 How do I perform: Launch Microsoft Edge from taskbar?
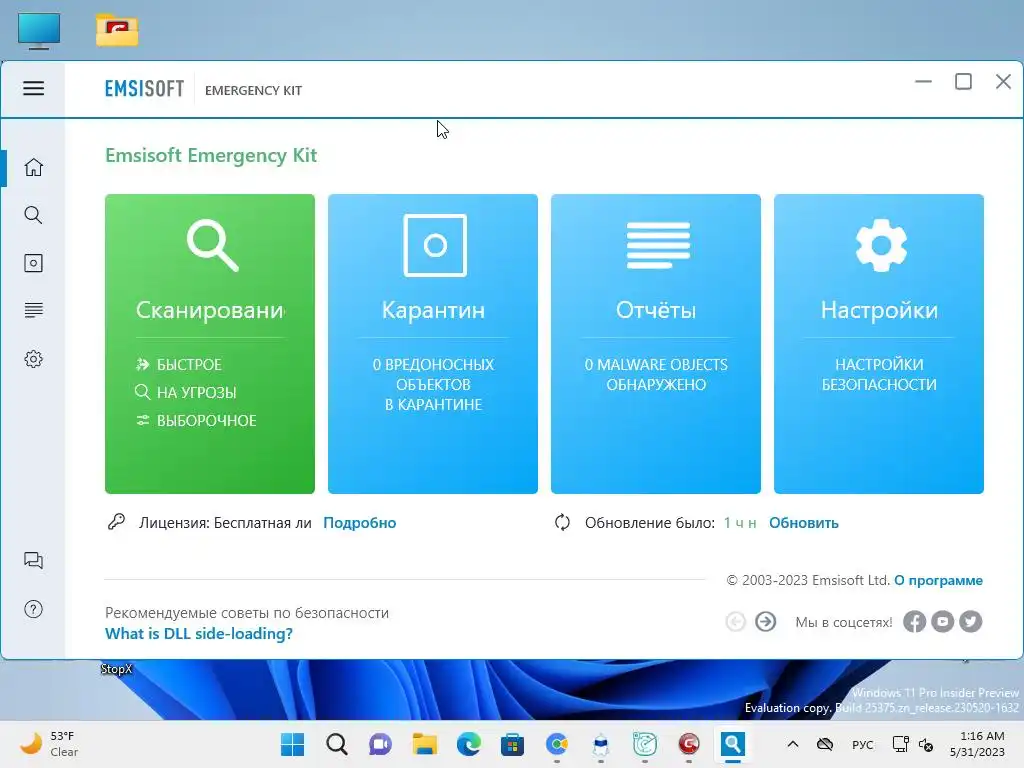469,744
